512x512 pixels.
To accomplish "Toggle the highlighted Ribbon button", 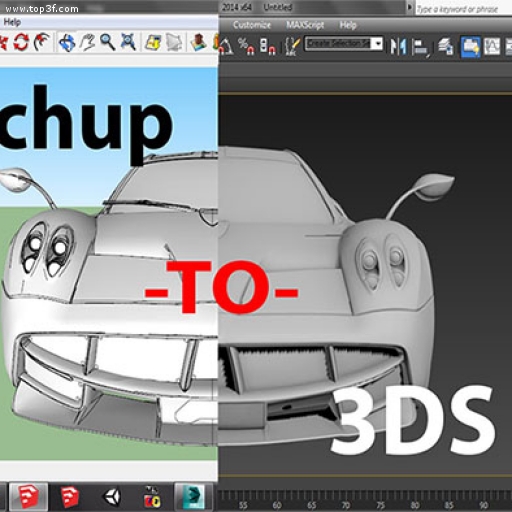I will 470,46.
